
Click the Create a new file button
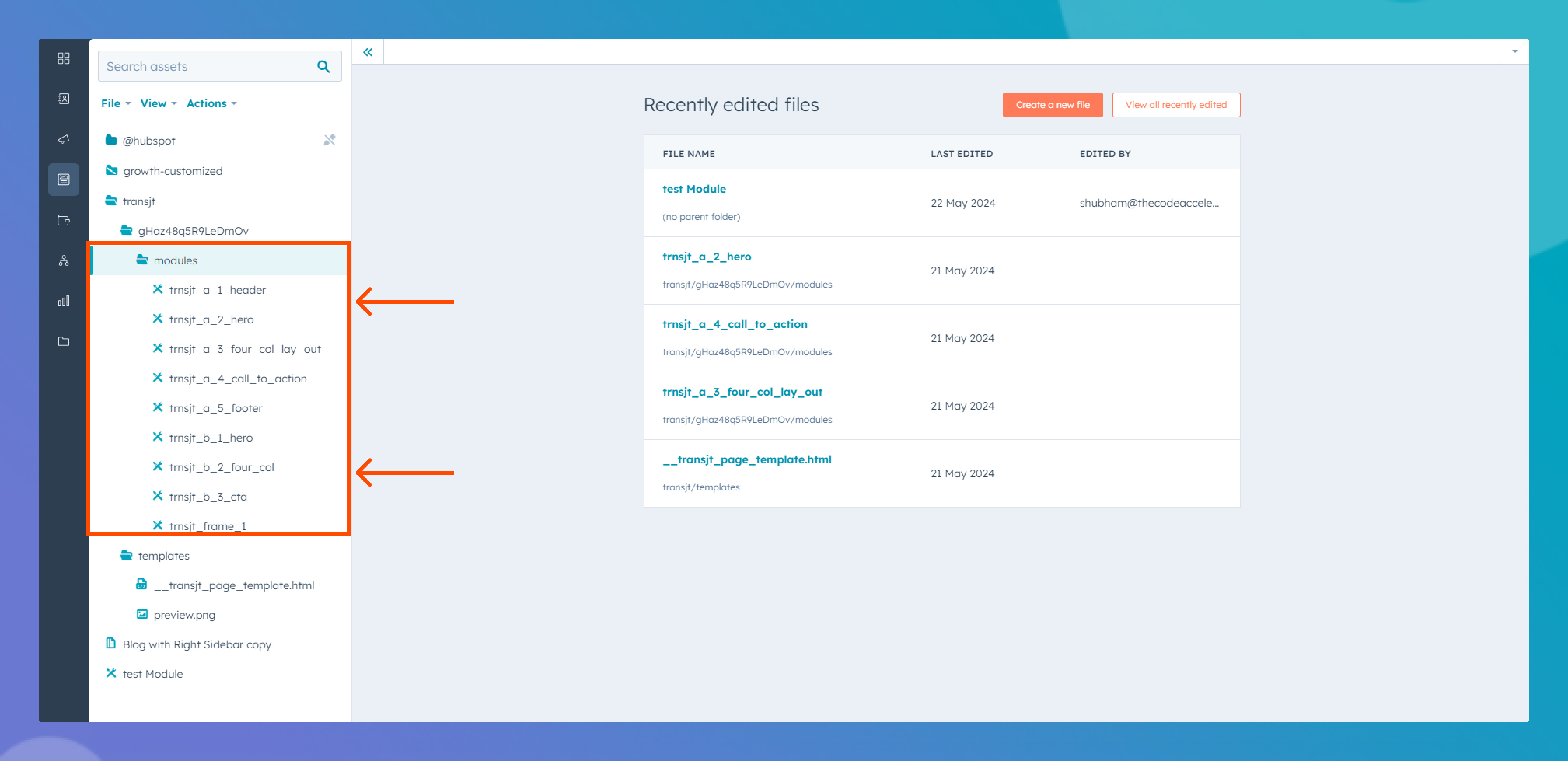click(1052, 104)
